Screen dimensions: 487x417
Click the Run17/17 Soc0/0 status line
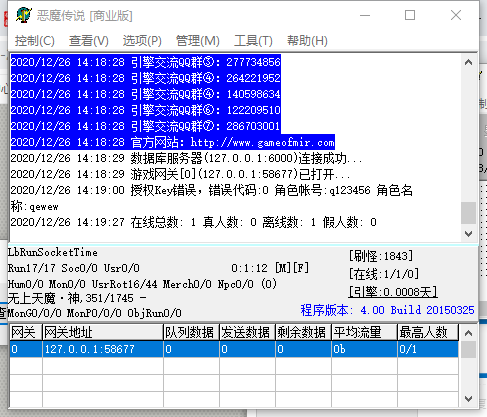pos(74,268)
